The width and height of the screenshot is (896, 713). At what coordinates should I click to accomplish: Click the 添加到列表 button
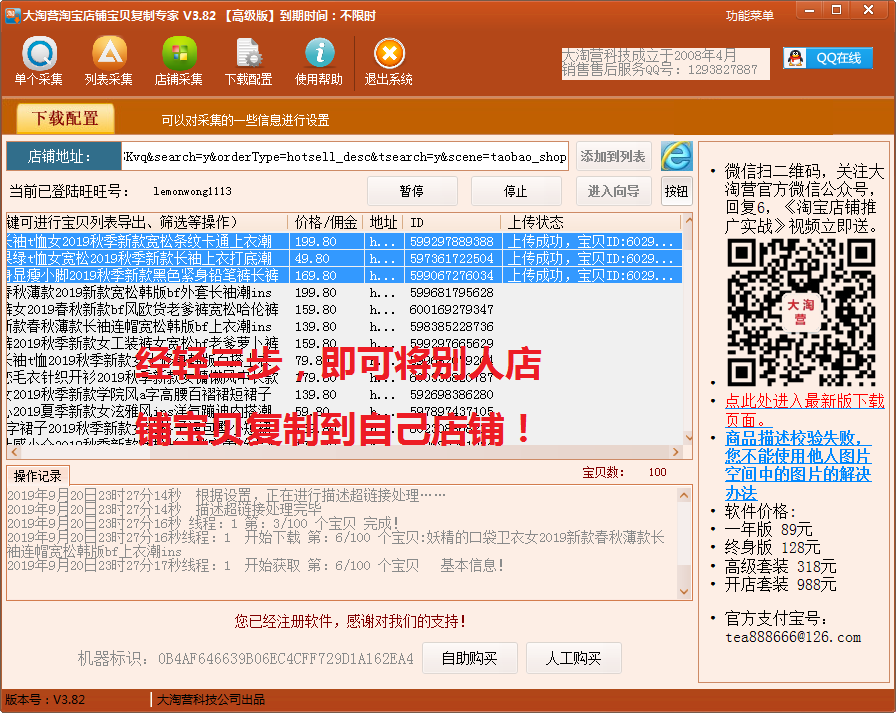click(x=613, y=156)
